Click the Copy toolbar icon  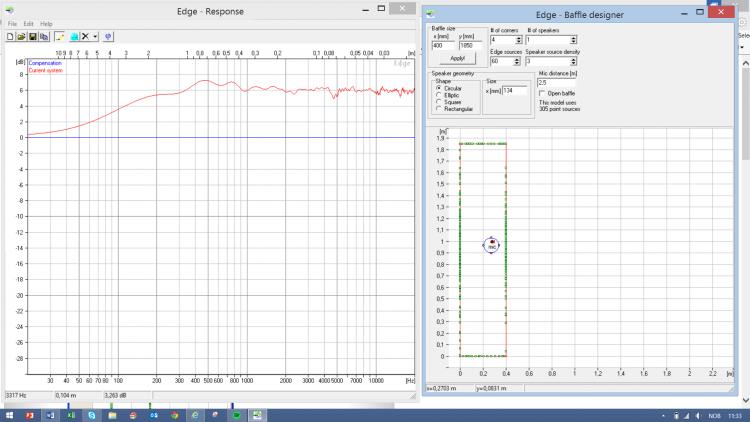tap(43, 36)
